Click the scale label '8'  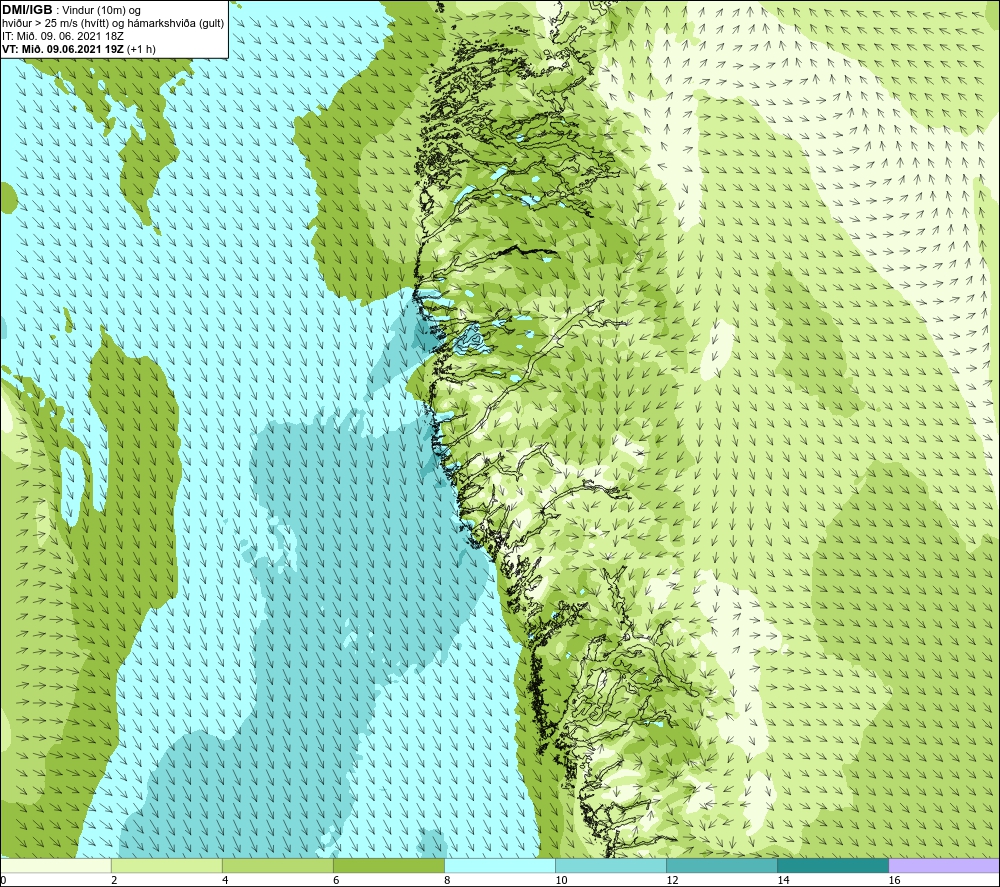click(447, 880)
